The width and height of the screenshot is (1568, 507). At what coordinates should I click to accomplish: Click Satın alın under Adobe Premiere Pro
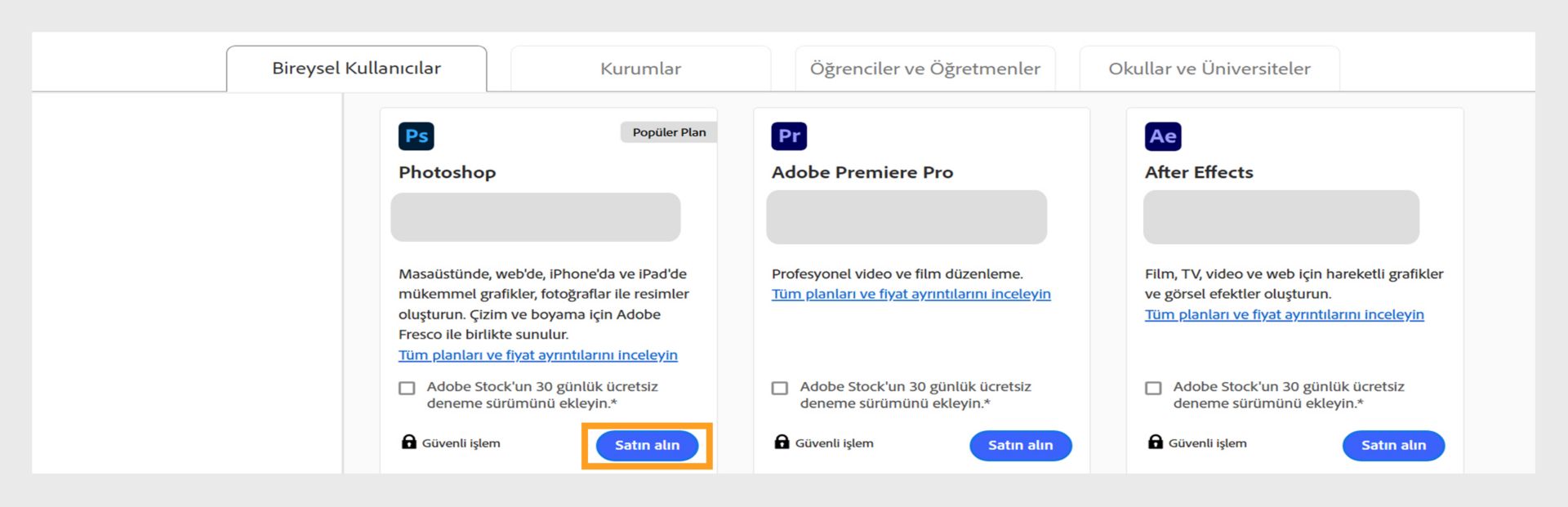click(1020, 445)
